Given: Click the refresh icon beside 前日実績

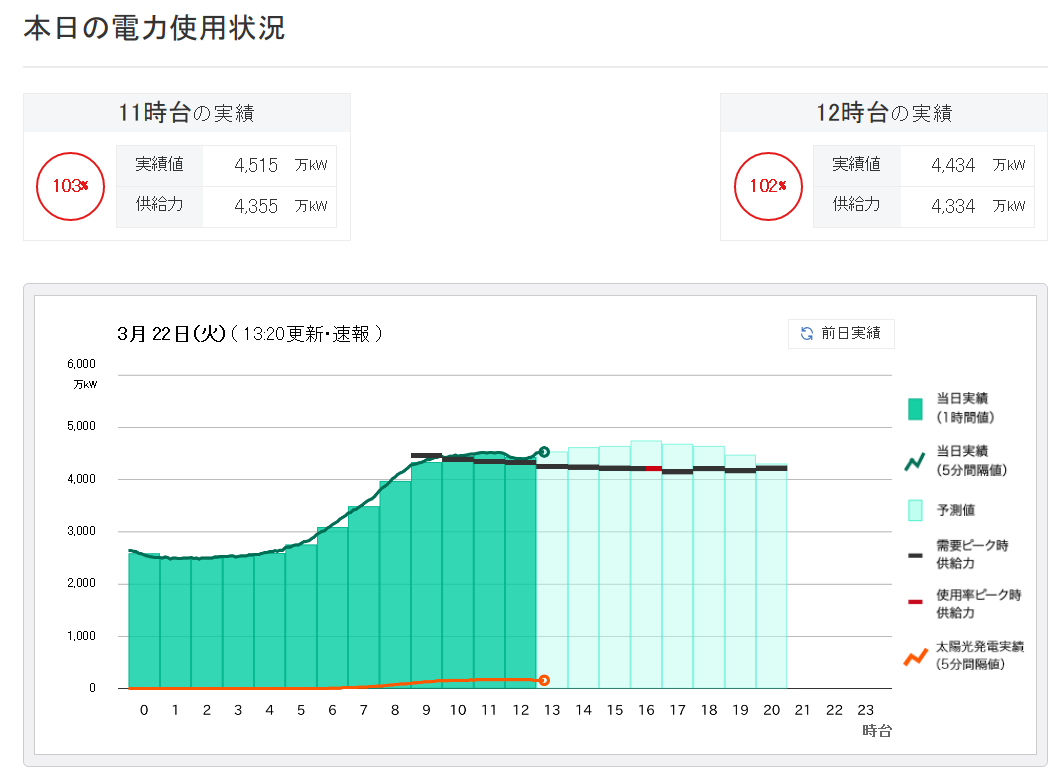Looking at the screenshot, I should [x=807, y=334].
